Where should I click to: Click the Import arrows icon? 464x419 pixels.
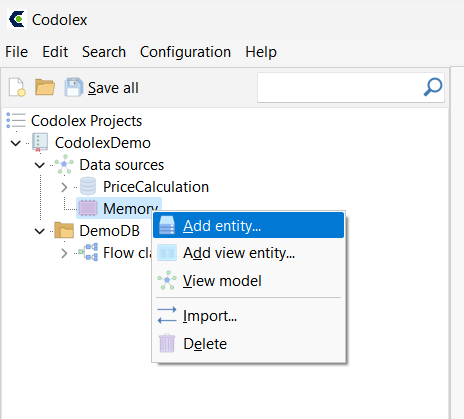click(x=167, y=315)
